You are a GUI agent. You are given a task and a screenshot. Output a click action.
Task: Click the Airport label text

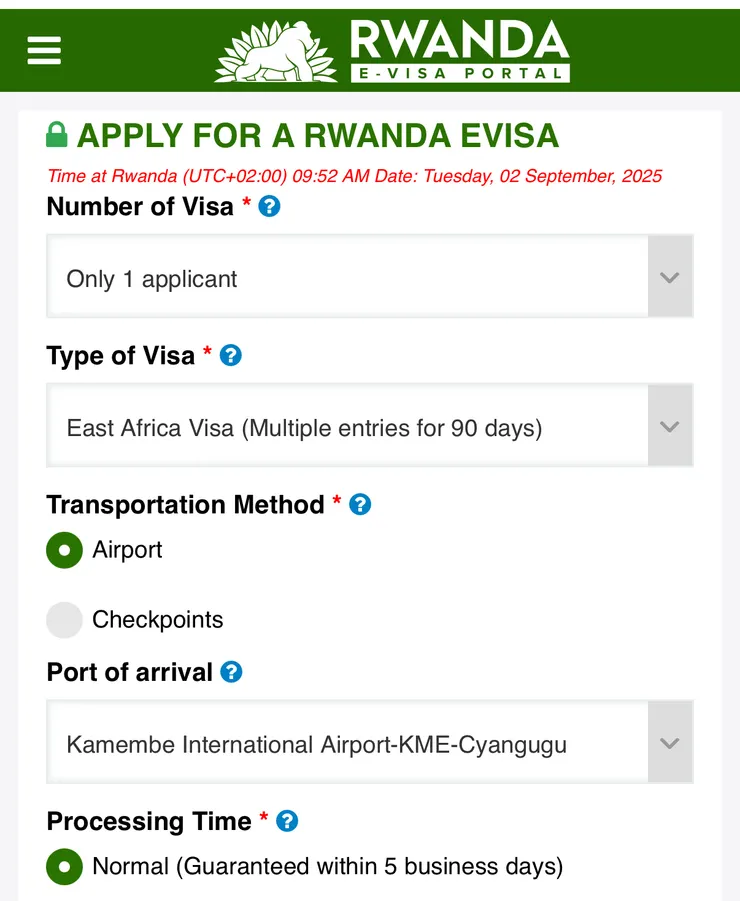click(x=127, y=550)
